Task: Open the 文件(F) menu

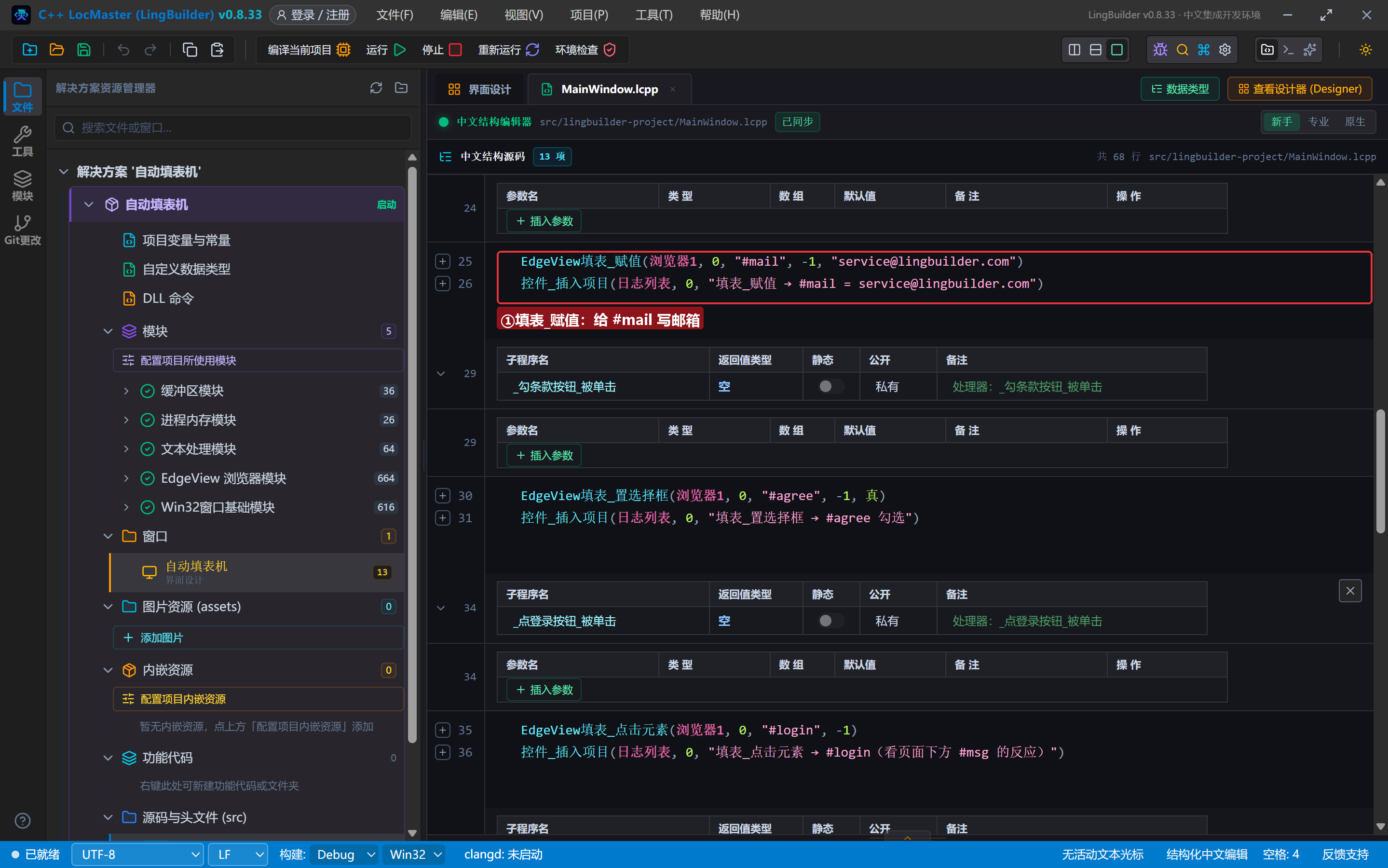Action: click(x=395, y=15)
